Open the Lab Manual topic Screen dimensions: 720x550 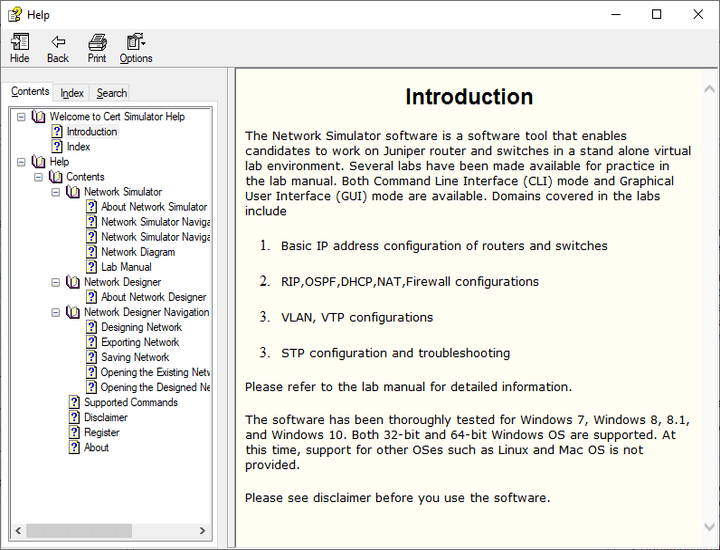(126, 267)
